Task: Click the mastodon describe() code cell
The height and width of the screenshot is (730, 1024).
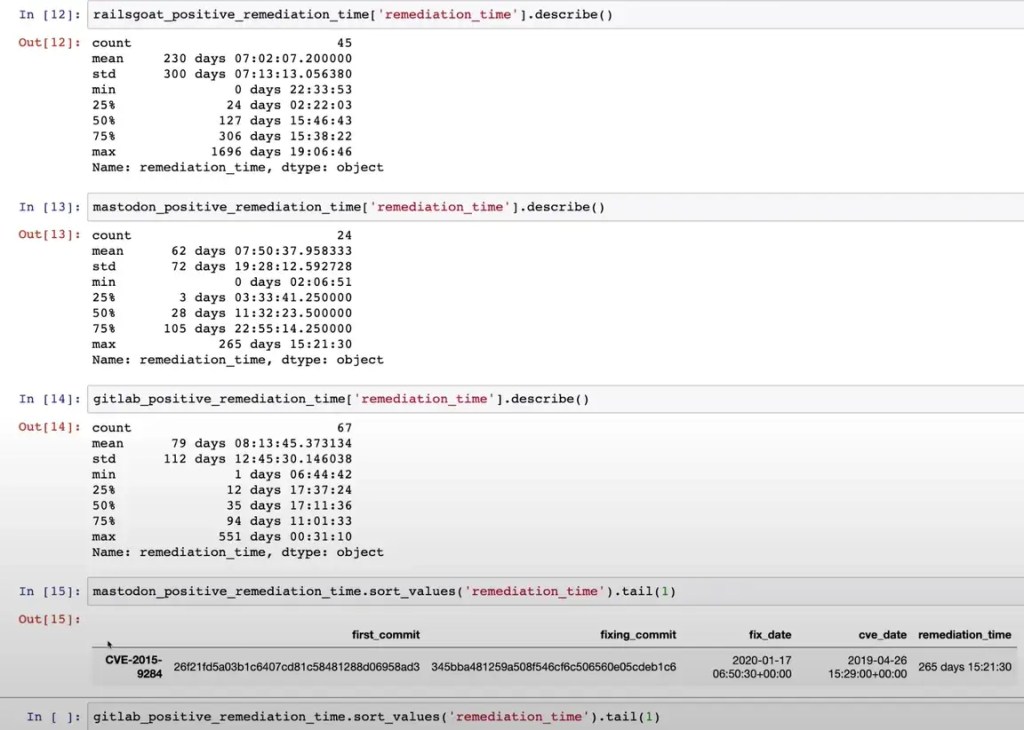Action: click(x=555, y=207)
